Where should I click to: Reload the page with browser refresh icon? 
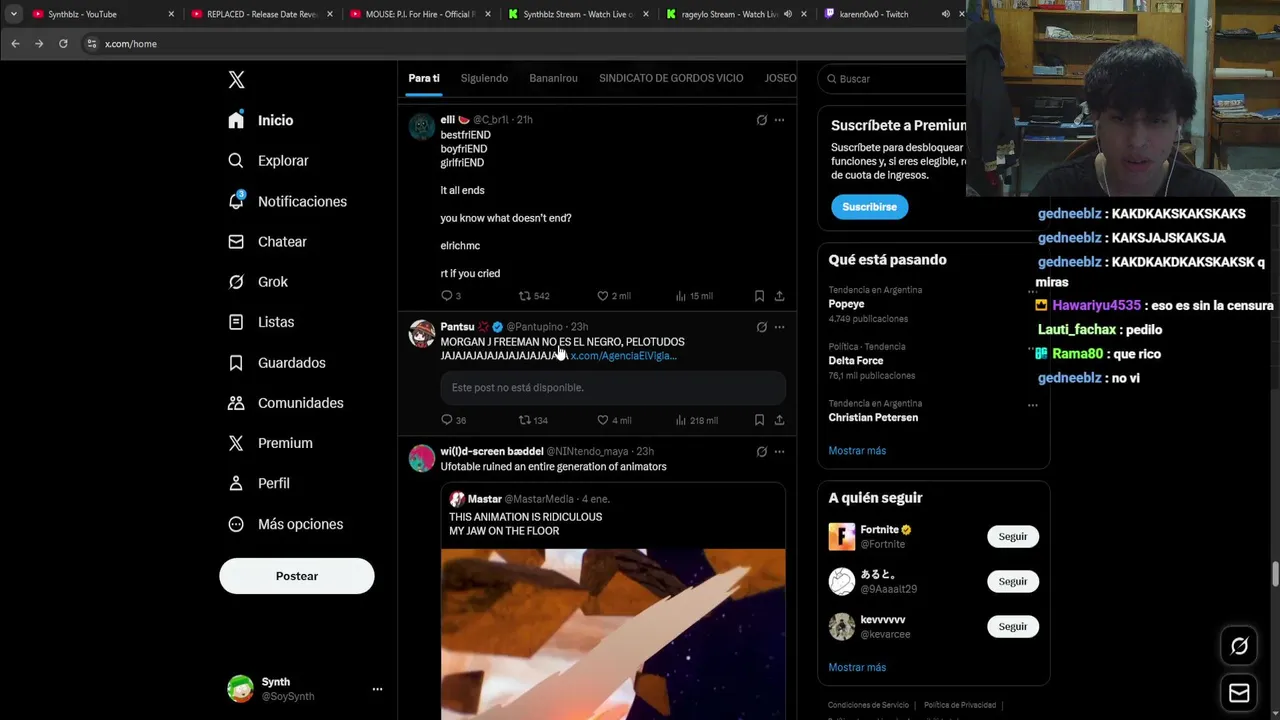pyautogui.click(x=63, y=44)
